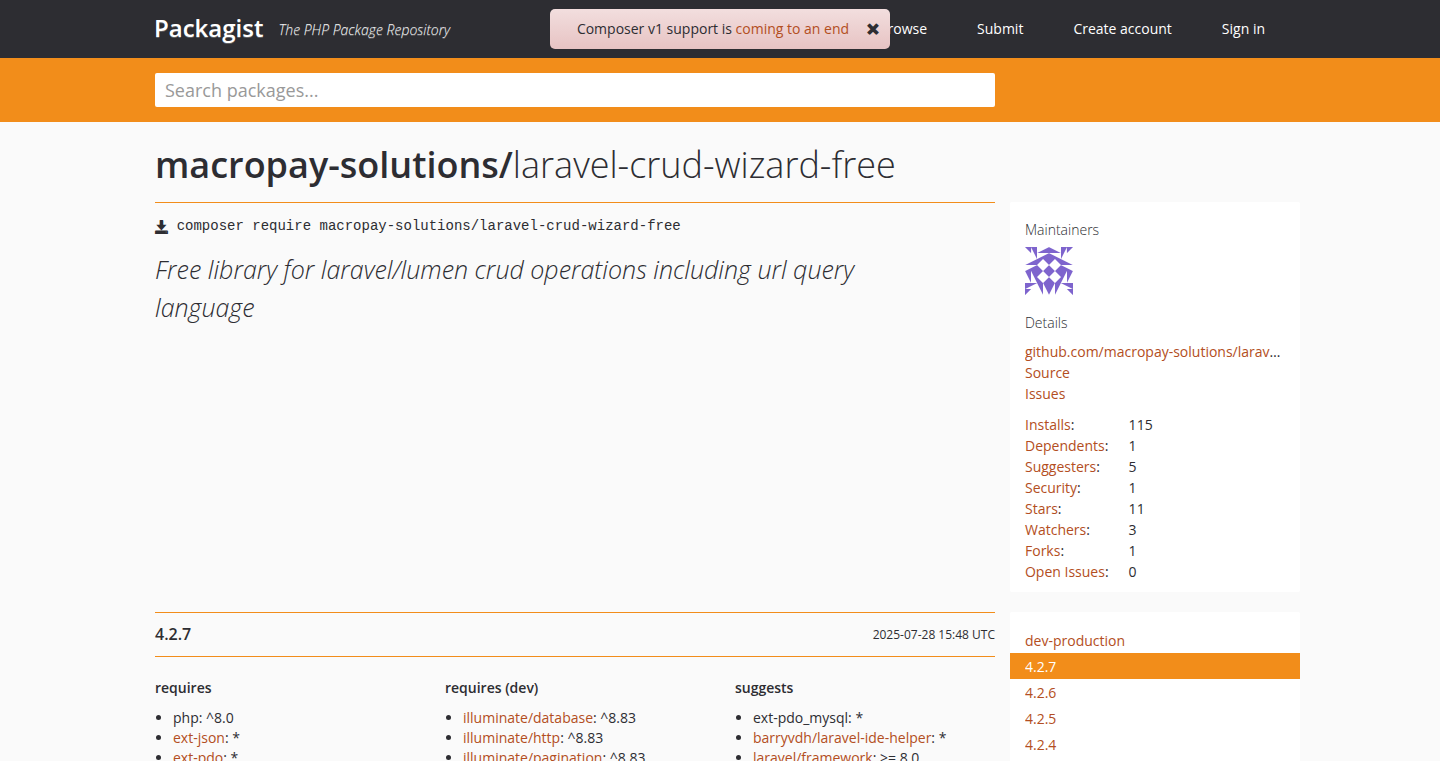Open illuminate/http dev requirement link
The height and width of the screenshot is (761, 1440).
point(513,738)
